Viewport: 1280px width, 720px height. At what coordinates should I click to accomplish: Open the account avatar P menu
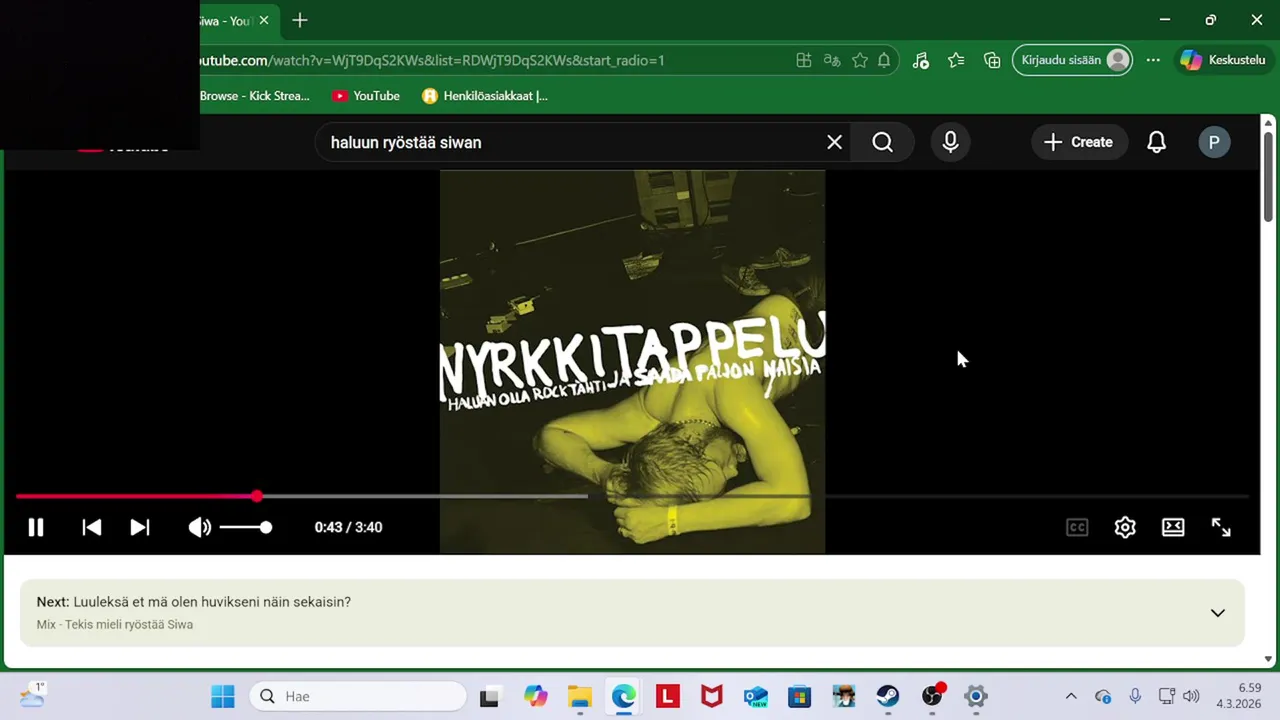click(x=1214, y=142)
